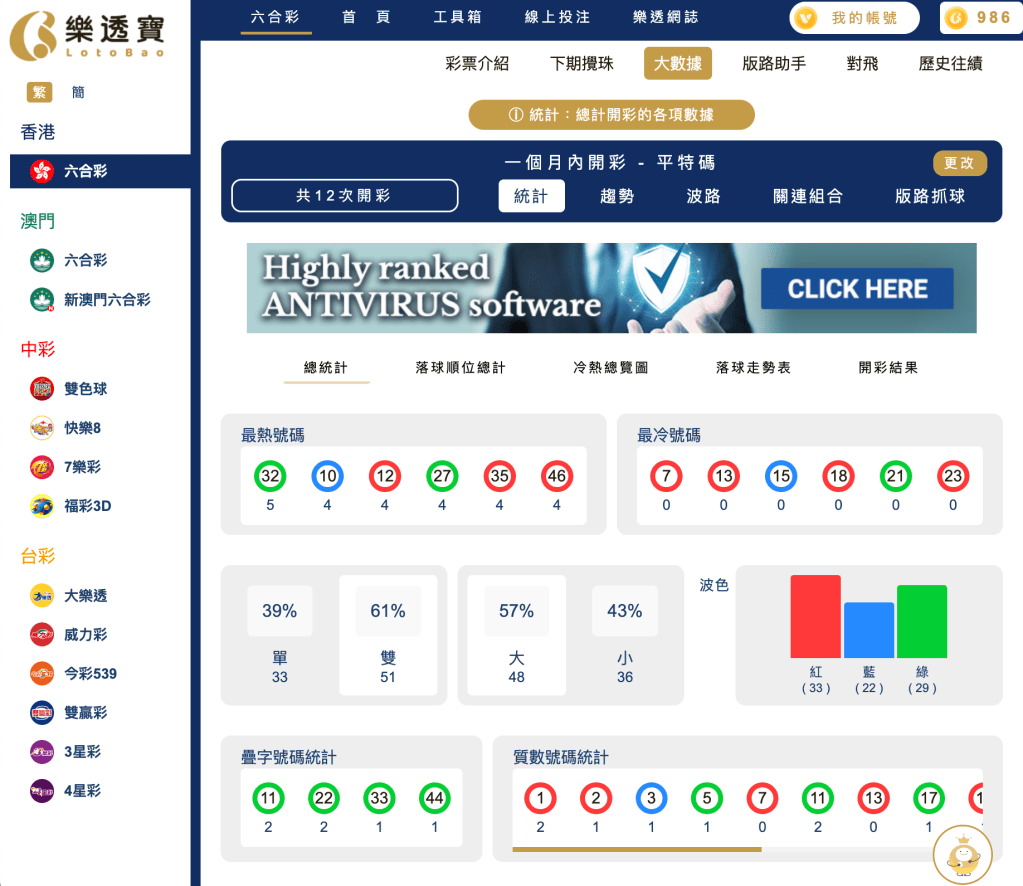Screen dimensions: 1023x886
Task: Click the 威力彩 icon
Action: [x=41, y=634]
